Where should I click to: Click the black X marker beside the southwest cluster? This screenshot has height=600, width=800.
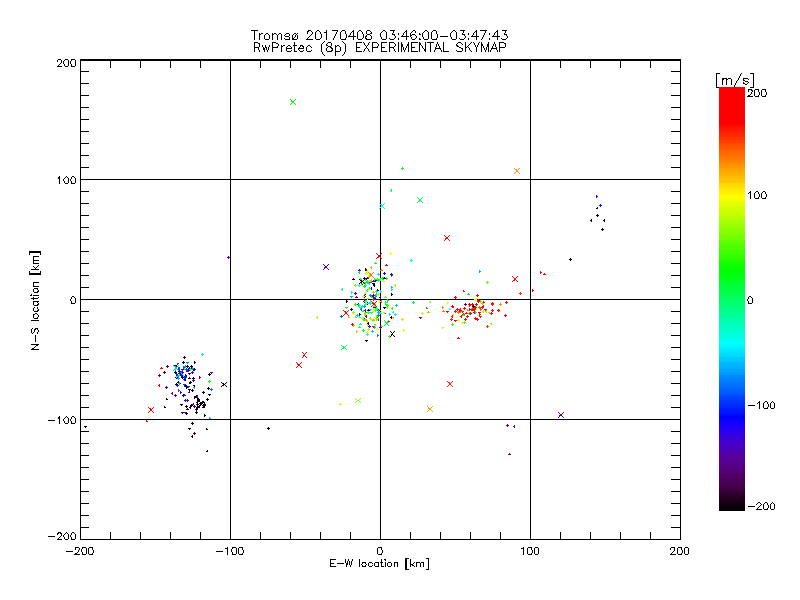pyautogui.click(x=224, y=384)
